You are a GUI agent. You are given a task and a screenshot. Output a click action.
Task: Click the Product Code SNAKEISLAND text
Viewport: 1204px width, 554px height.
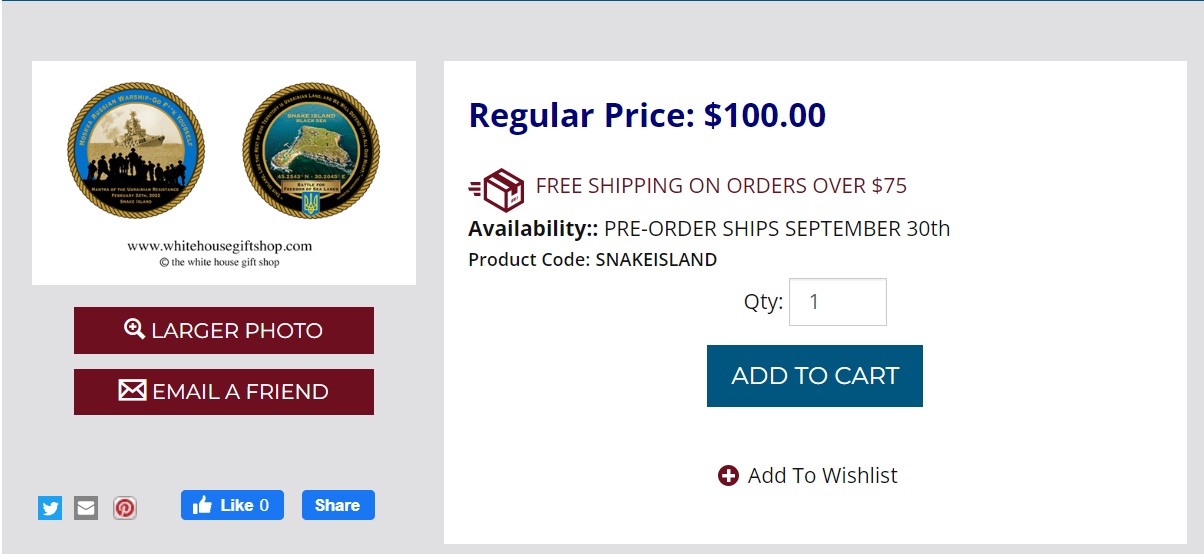click(x=592, y=260)
